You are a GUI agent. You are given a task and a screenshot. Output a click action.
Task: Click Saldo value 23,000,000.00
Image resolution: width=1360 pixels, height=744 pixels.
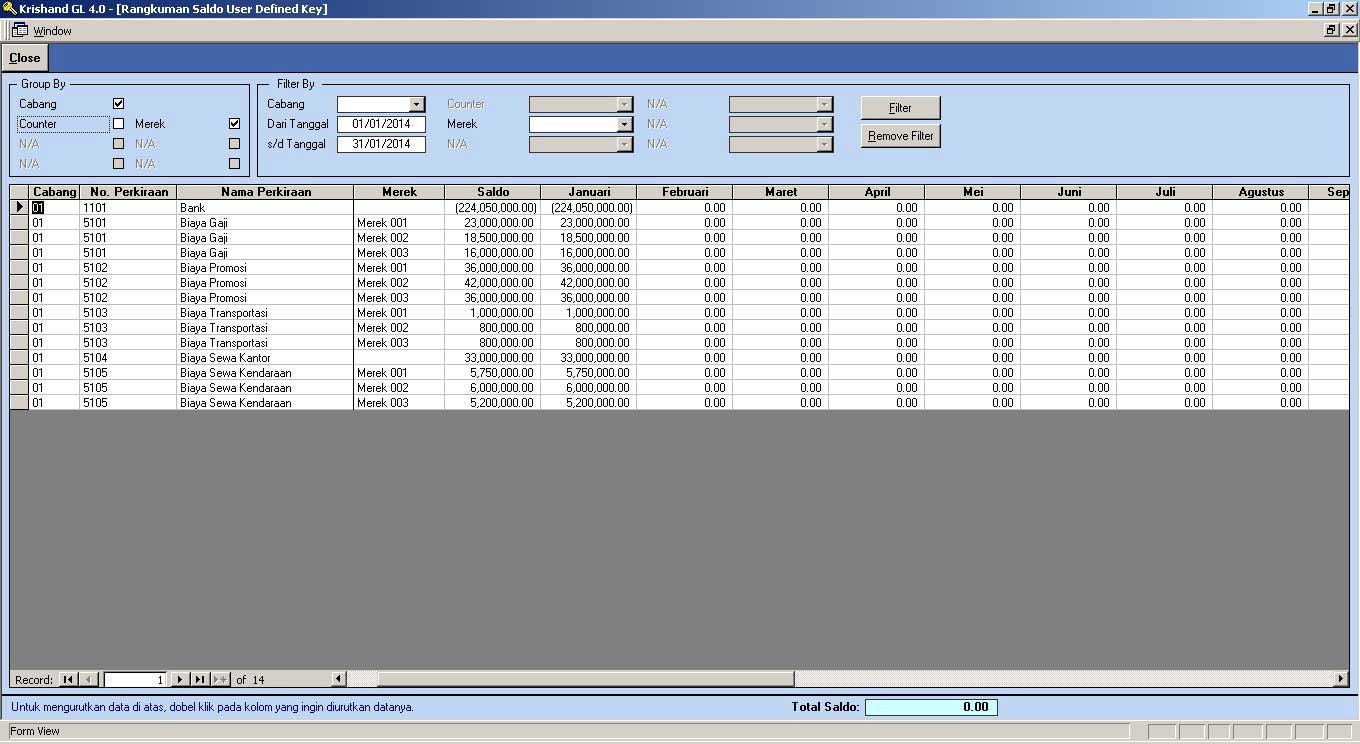coord(493,223)
